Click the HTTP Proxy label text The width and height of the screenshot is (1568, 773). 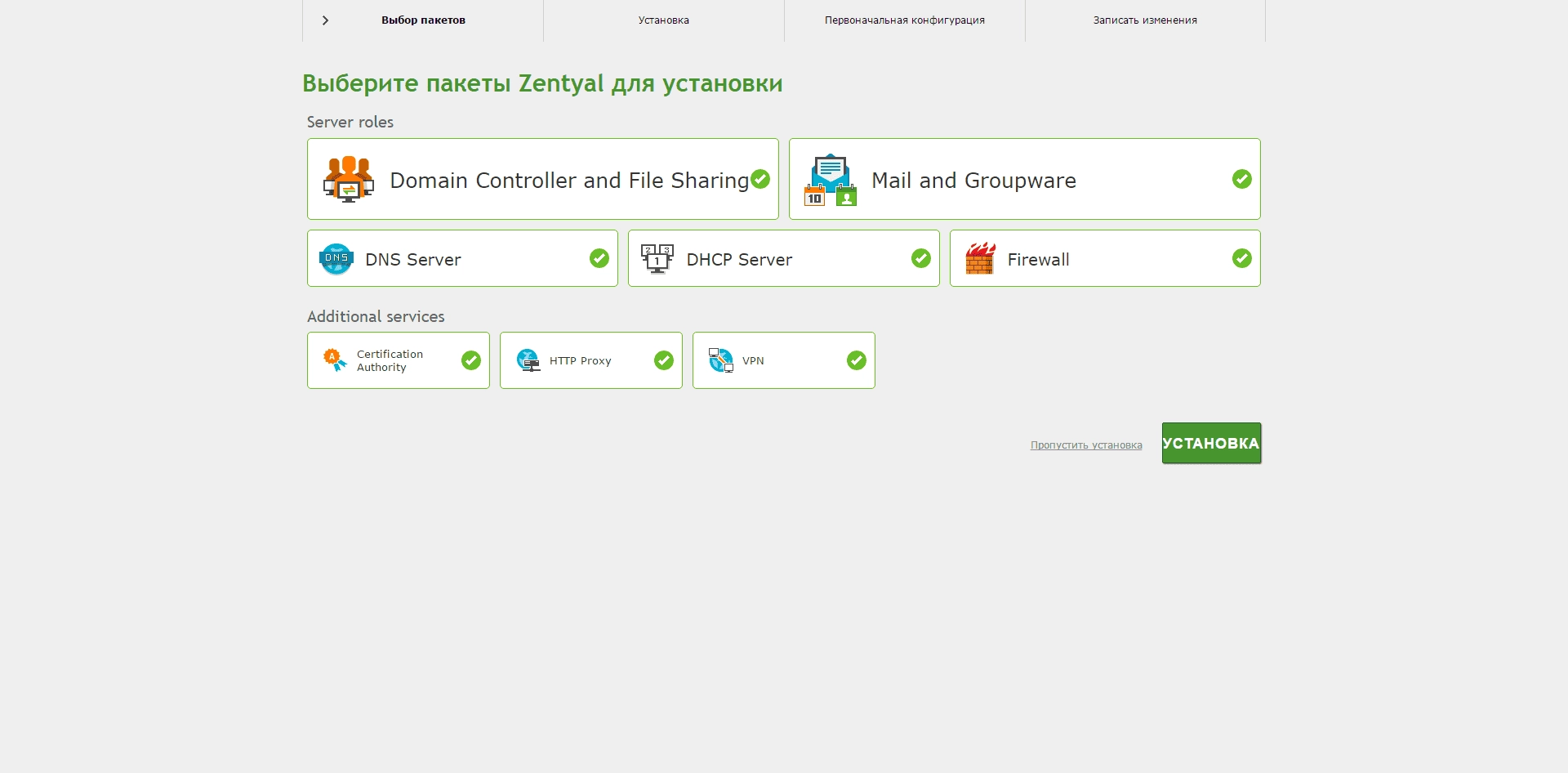580,360
